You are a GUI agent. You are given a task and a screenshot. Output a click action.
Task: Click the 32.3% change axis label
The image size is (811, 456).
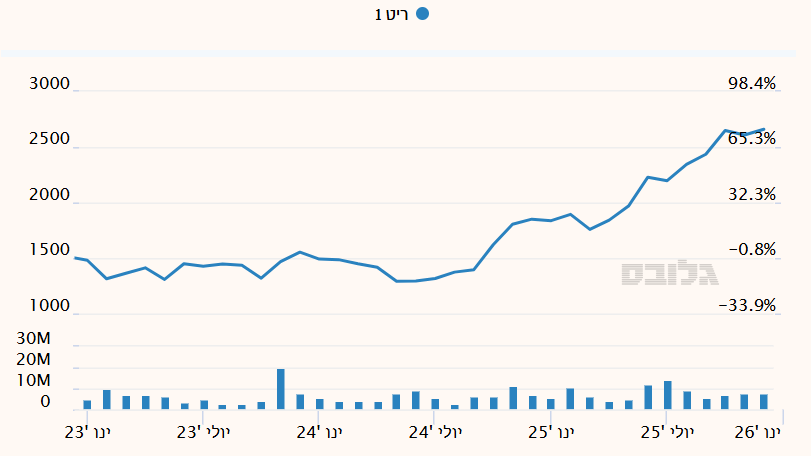[x=752, y=195]
